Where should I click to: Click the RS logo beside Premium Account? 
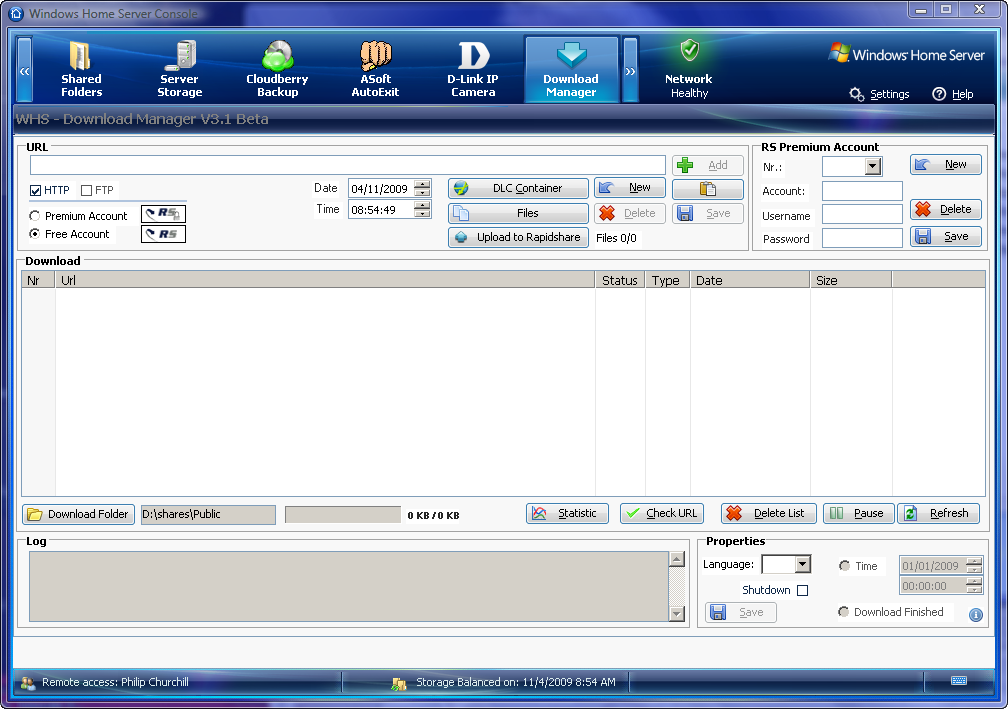pos(163,213)
